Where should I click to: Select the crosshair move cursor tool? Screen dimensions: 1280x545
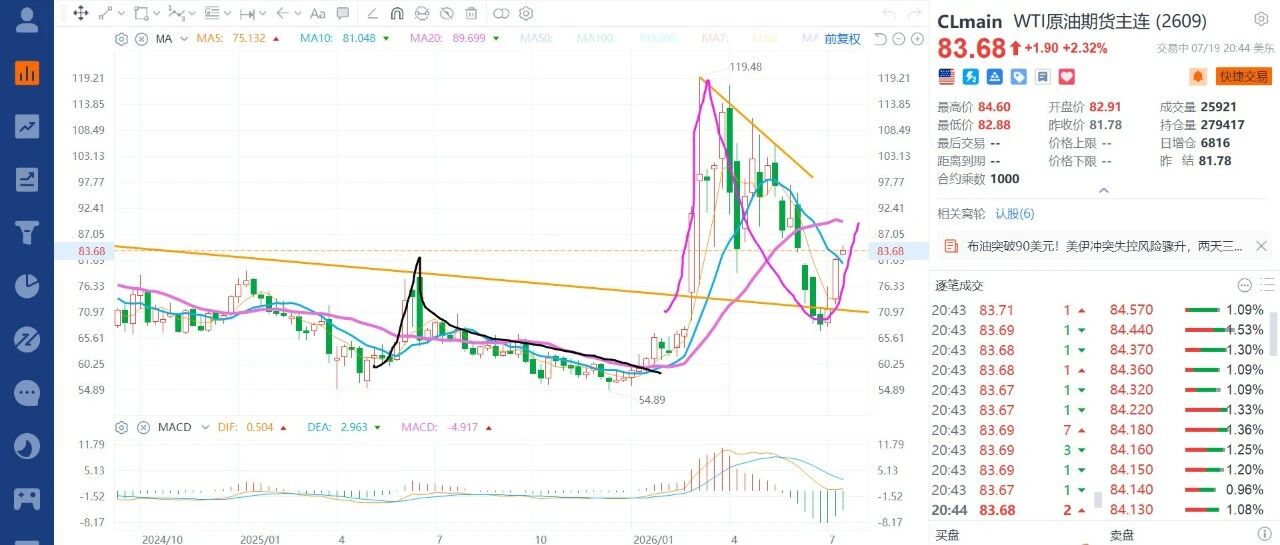coord(80,14)
